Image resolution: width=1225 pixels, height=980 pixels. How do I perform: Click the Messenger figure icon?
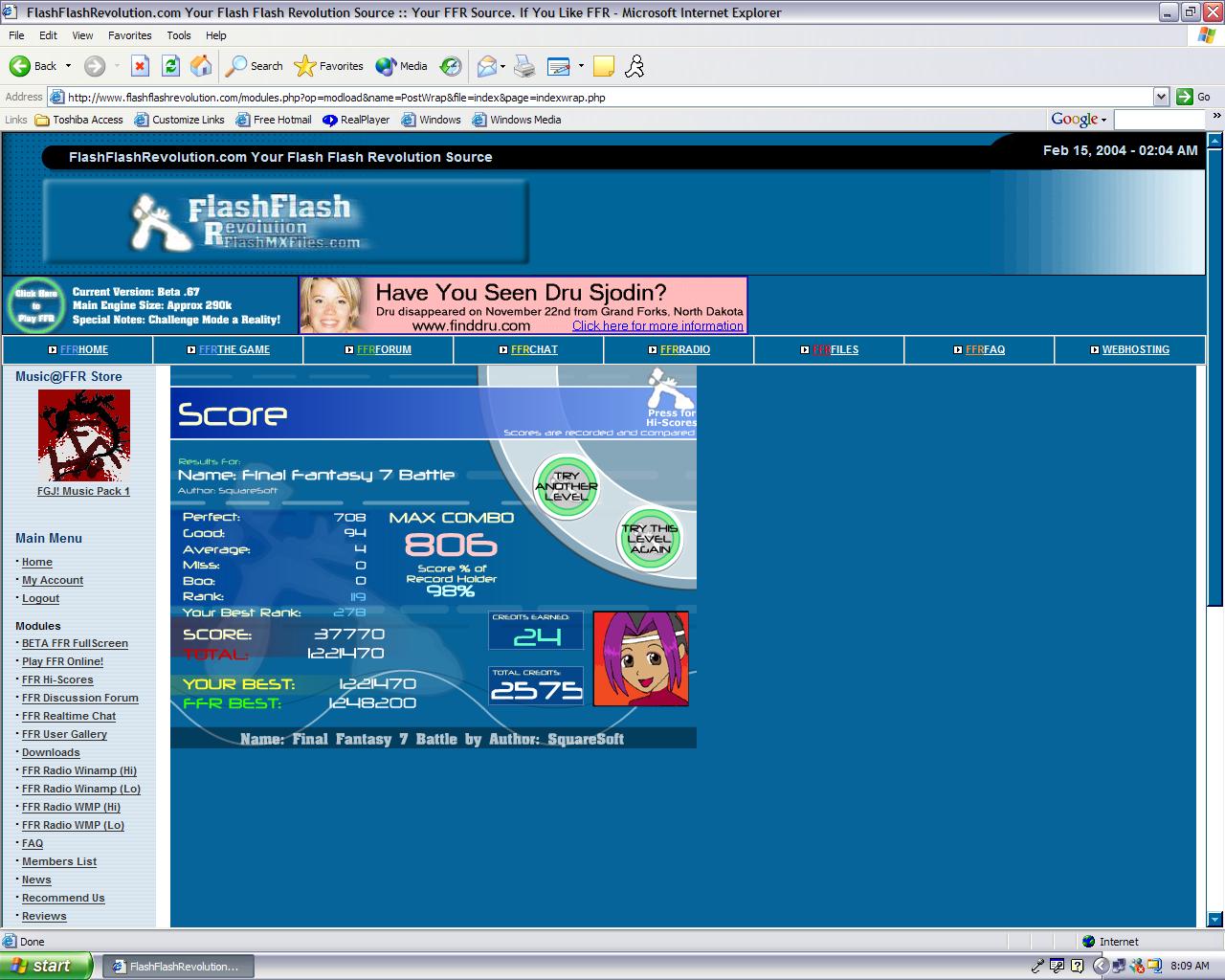tap(635, 66)
